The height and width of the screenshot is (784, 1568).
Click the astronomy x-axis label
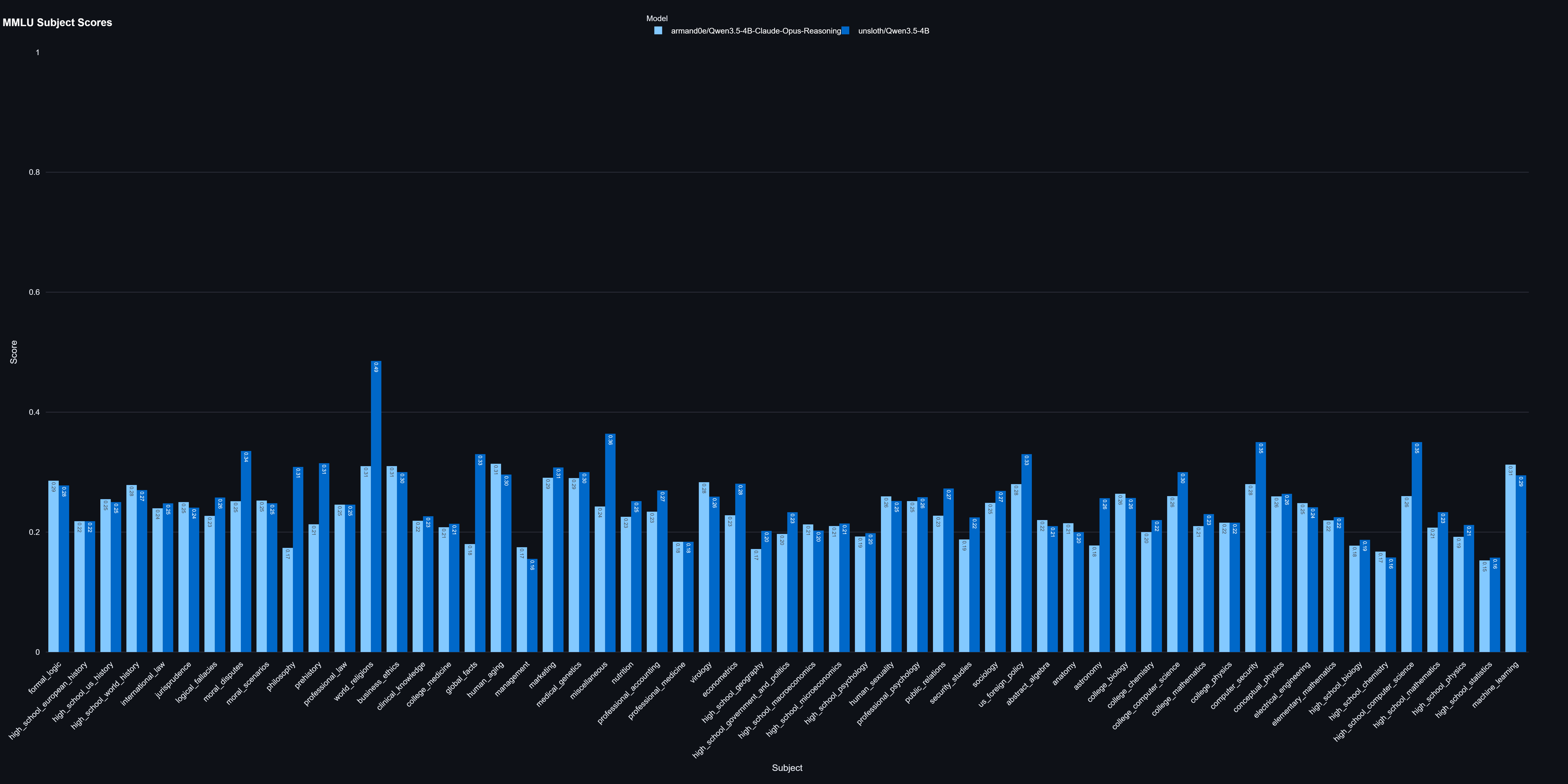pos(1088,676)
